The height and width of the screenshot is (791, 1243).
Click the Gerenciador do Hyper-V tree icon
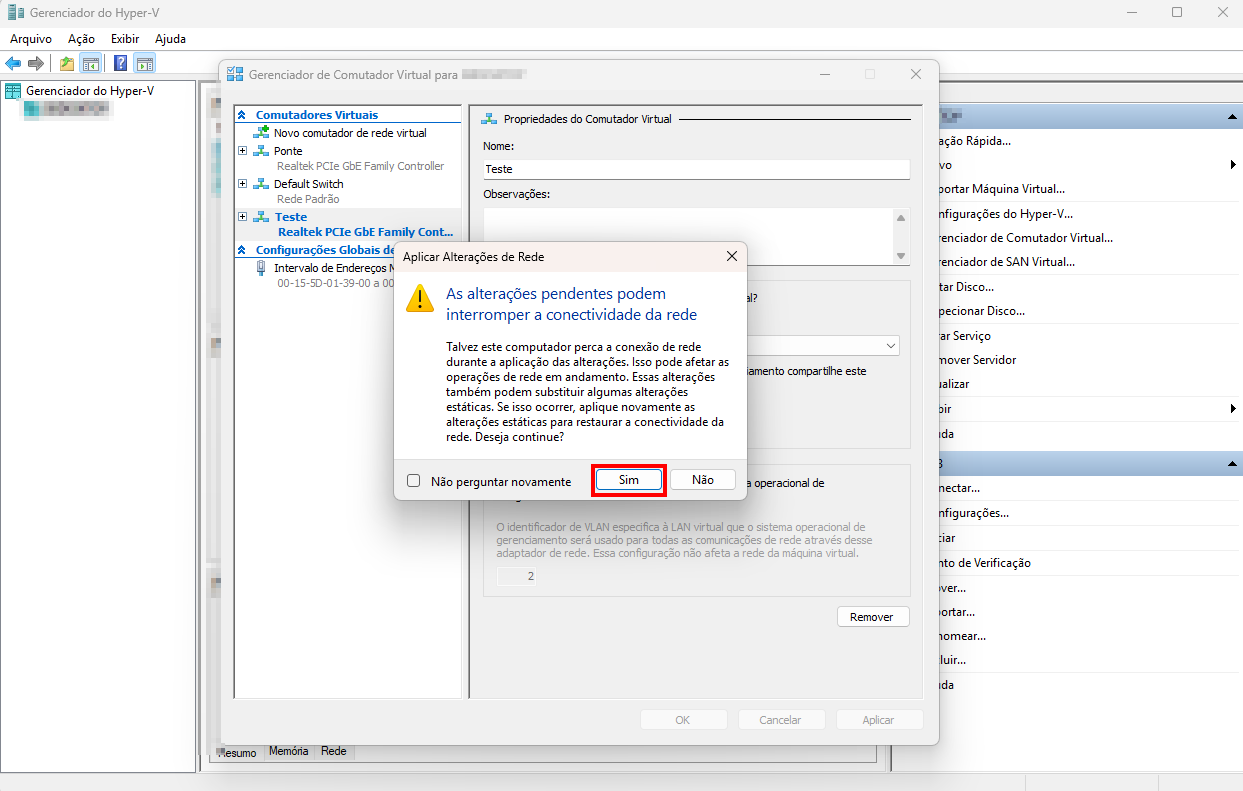click(13, 91)
